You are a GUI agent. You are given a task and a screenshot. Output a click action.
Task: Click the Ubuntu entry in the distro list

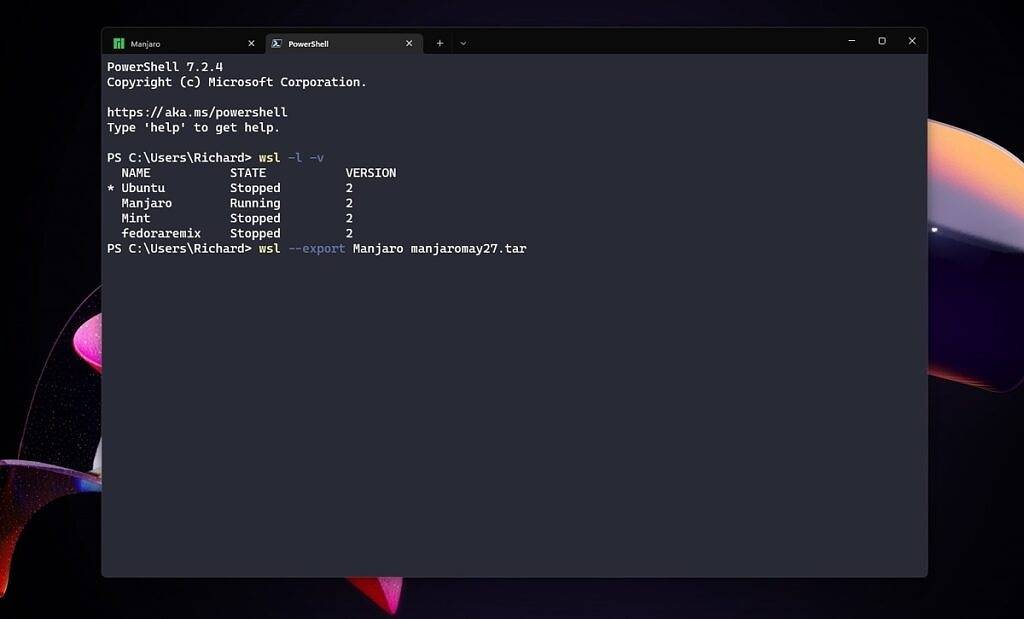pyautogui.click(x=142, y=187)
